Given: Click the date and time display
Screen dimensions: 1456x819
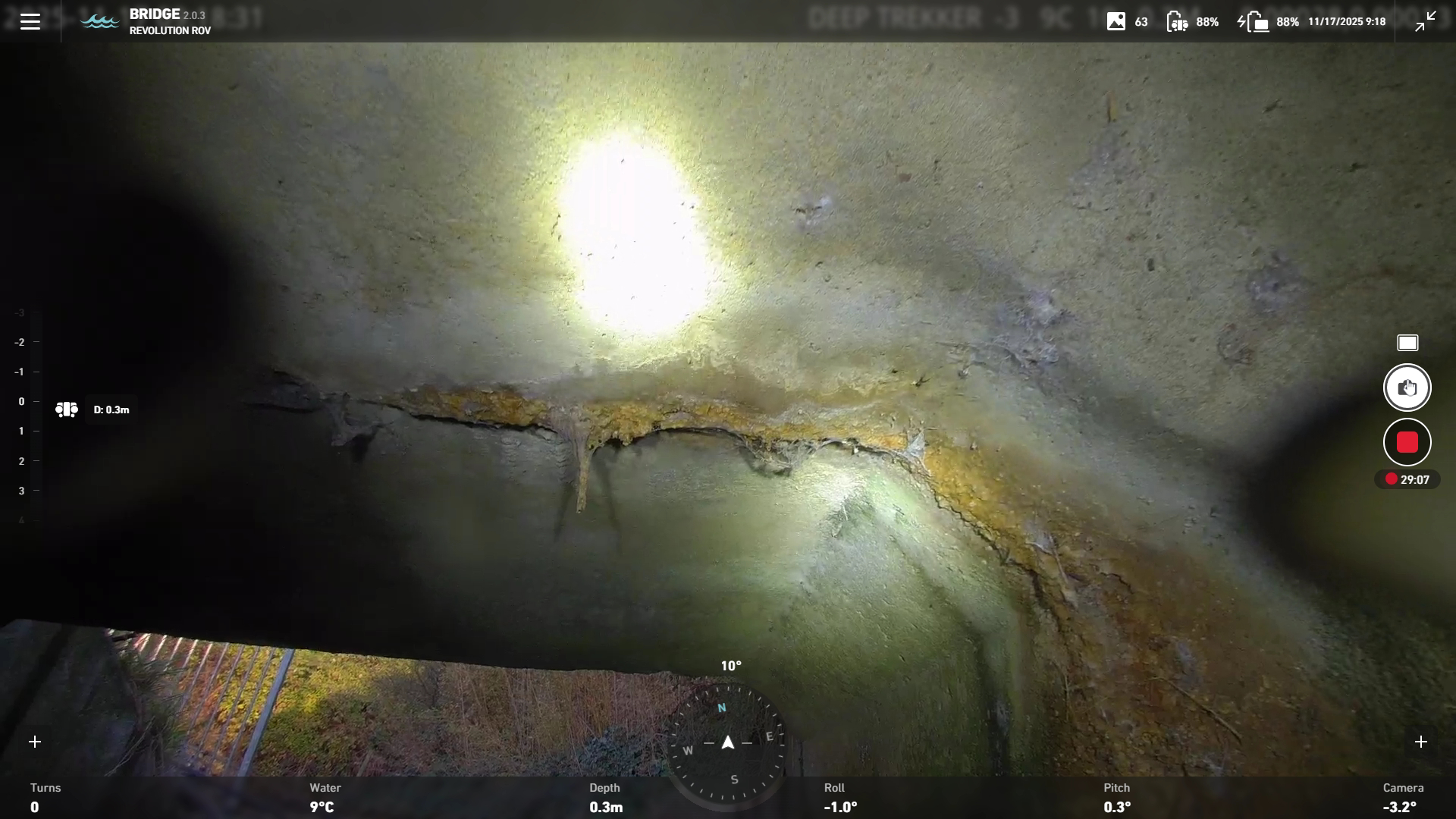Looking at the screenshot, I should pos(1347,21).
